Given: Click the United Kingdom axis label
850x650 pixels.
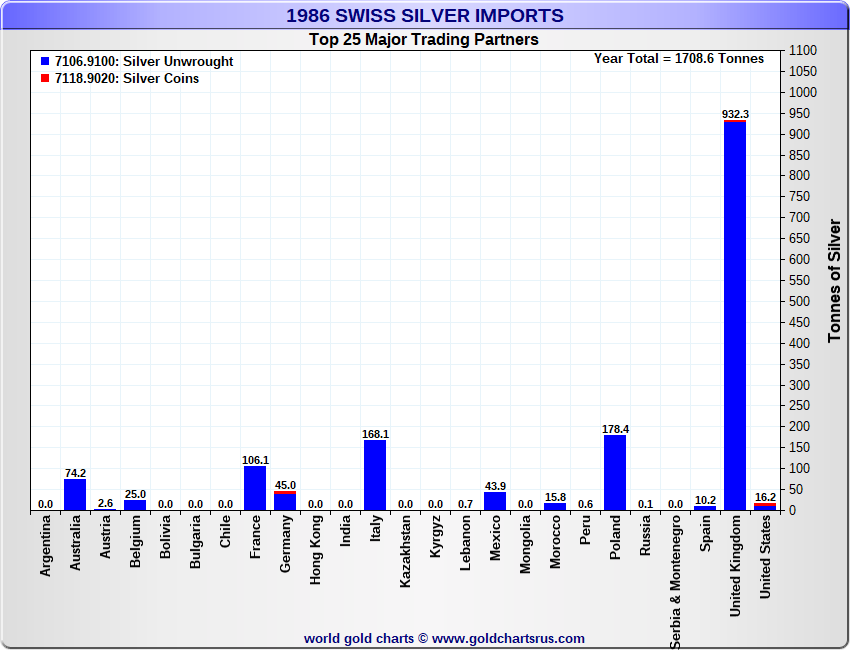Looking at the screenshot, I should pyautogui.click(x=735, y=566).
